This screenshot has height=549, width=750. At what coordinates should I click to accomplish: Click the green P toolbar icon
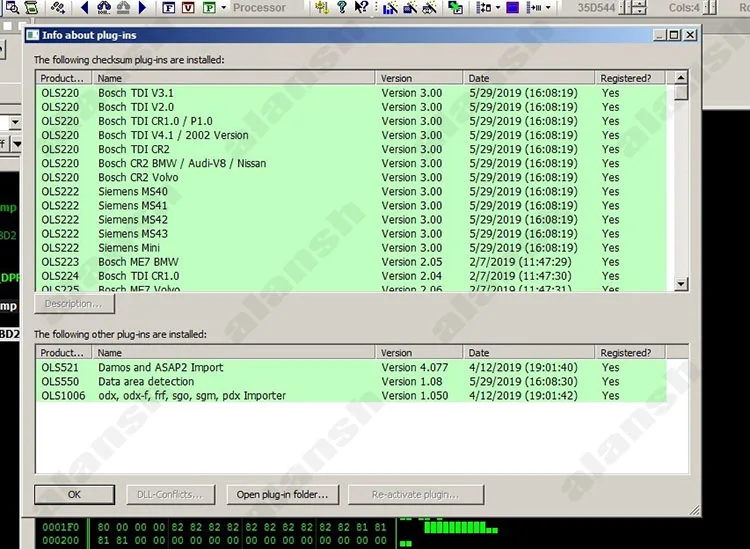pyautogui.click(x=209, y=7)
